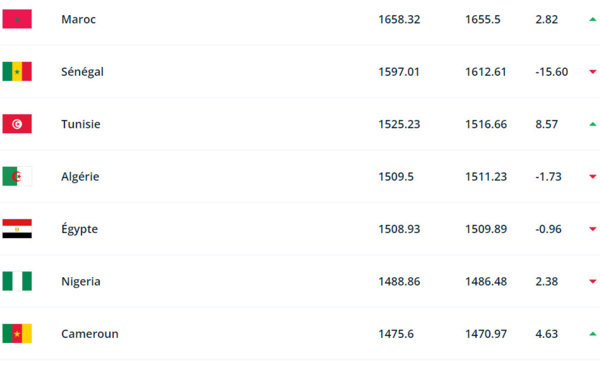Click red down arrow in Nigeria row
Viewport: 600px width, 372px height.
[x=592, y=281]
